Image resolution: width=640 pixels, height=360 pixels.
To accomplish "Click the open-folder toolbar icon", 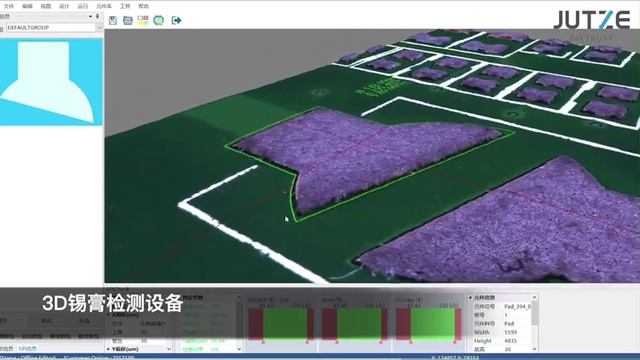I will point(128,20).
